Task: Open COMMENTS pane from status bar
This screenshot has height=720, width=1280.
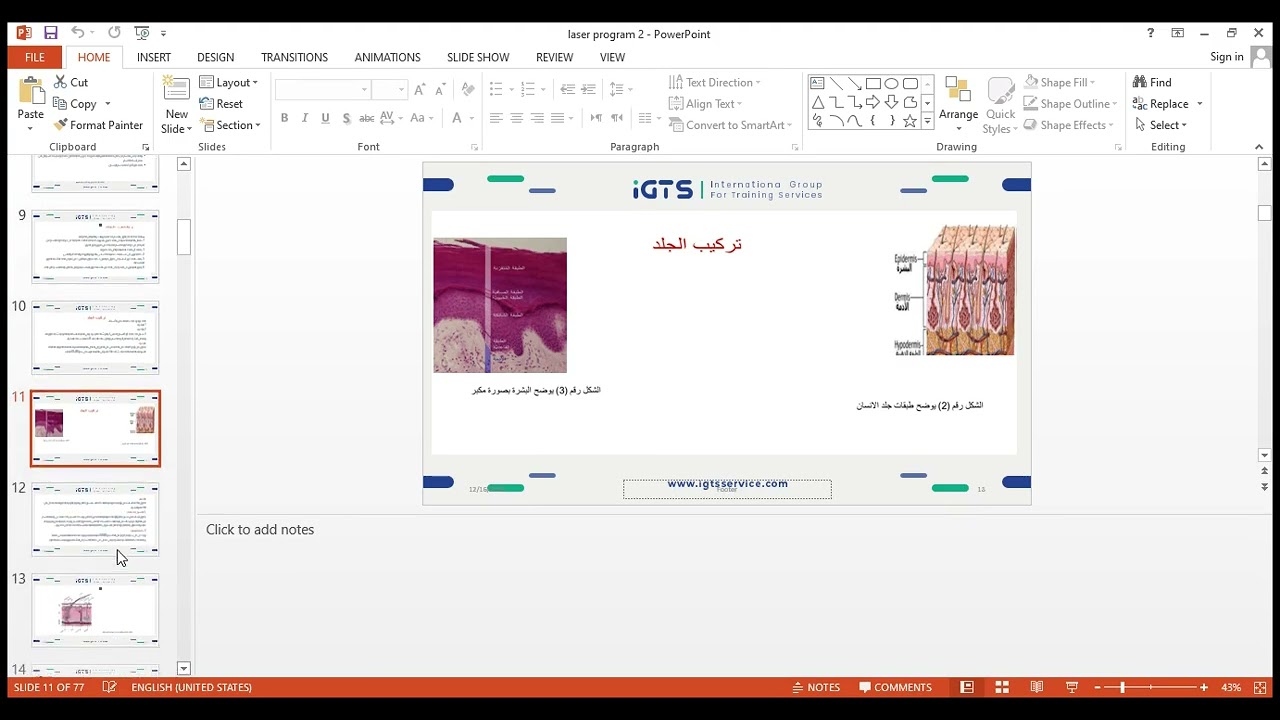Action: coord(893,687)
